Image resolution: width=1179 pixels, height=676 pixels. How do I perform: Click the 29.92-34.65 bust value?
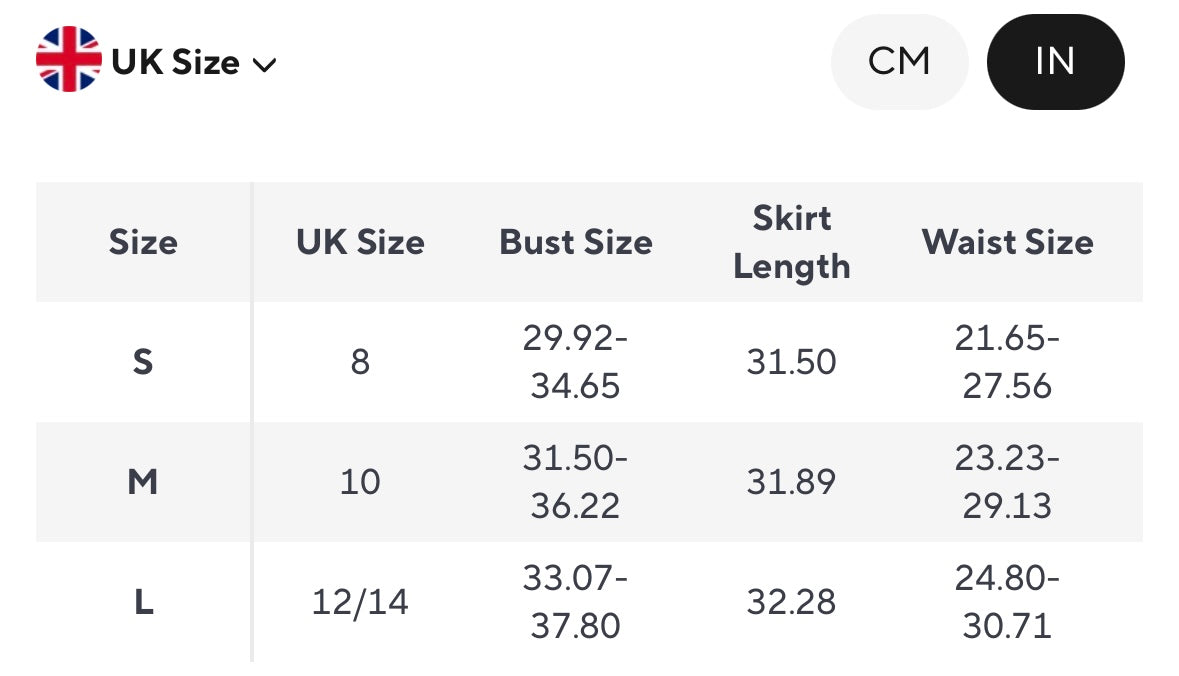(576, 362)
